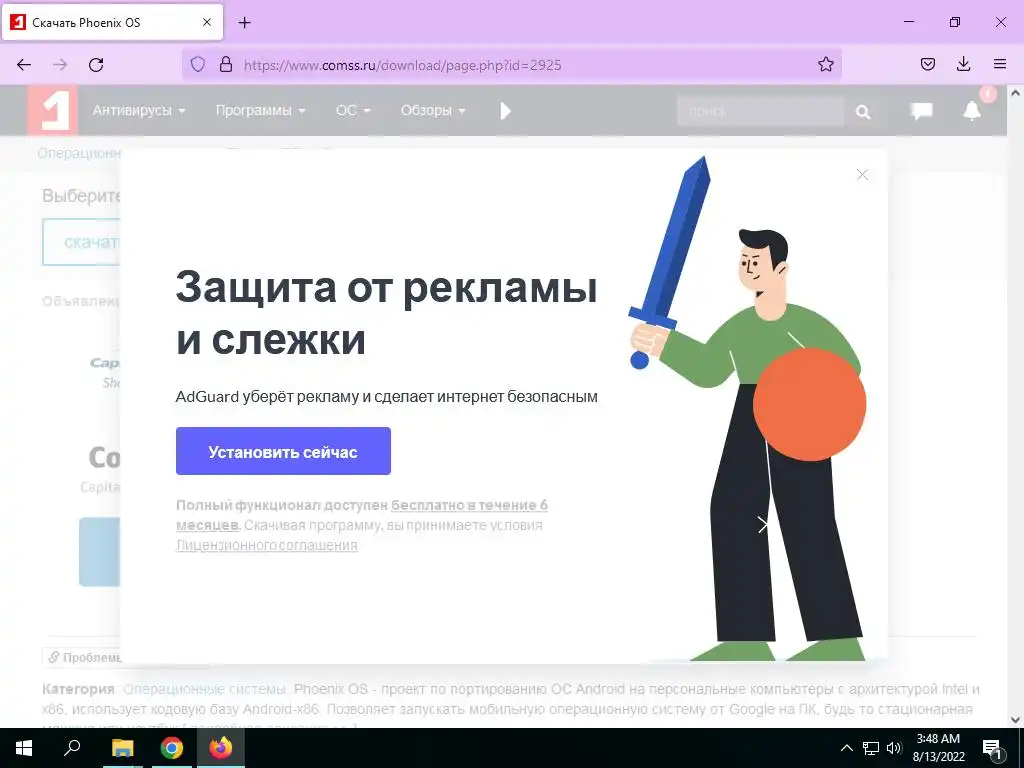1024x768 pixels.
Task: Click the page scrollbar up arrow
Action: pos(1015,93)
